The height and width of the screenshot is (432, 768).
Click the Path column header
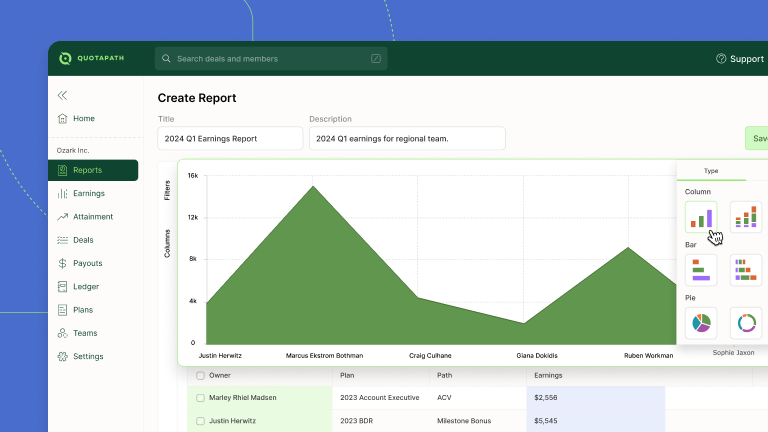click(x=444, y=375)
